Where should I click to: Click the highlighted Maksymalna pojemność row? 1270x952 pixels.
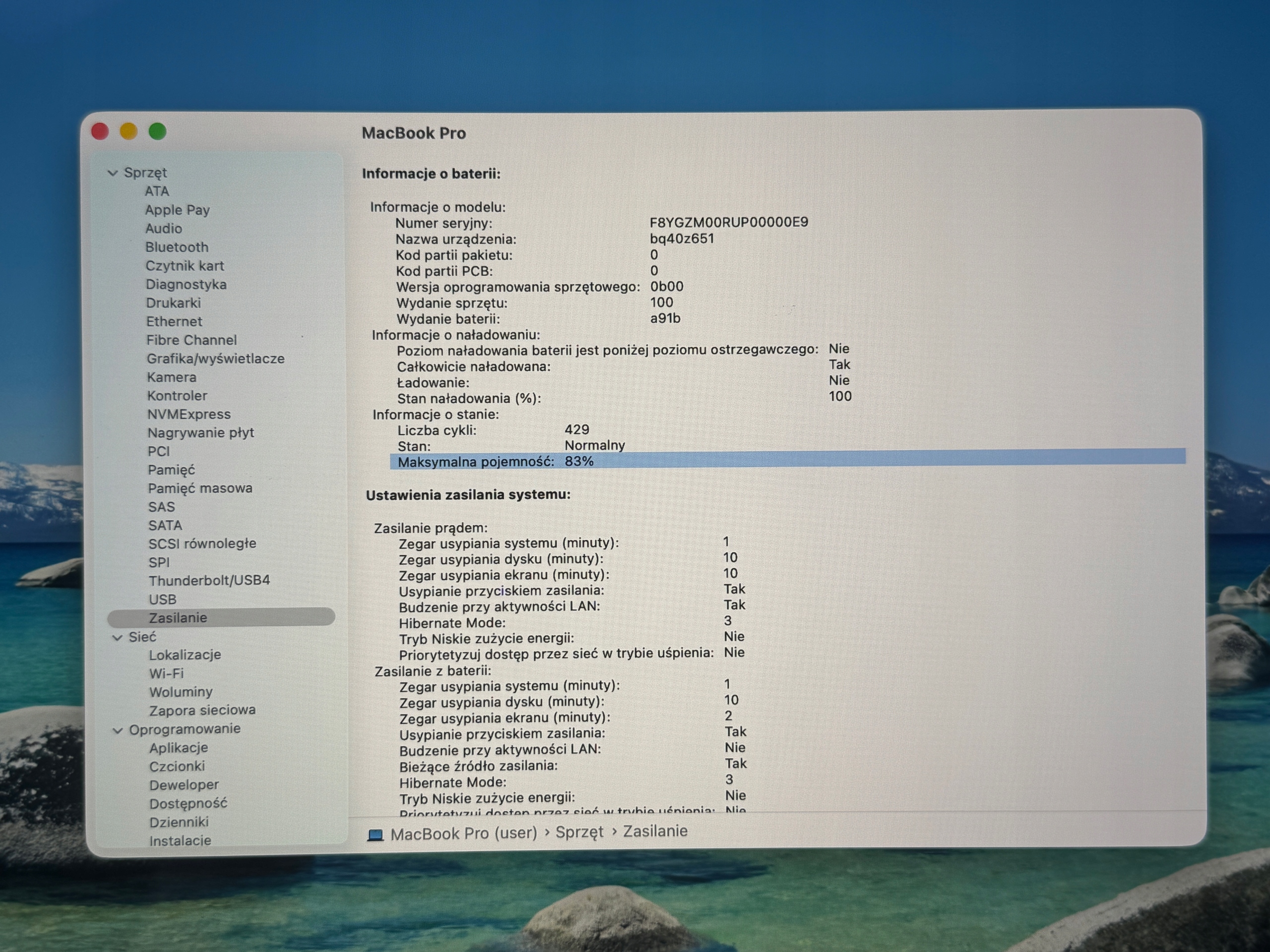788,459
